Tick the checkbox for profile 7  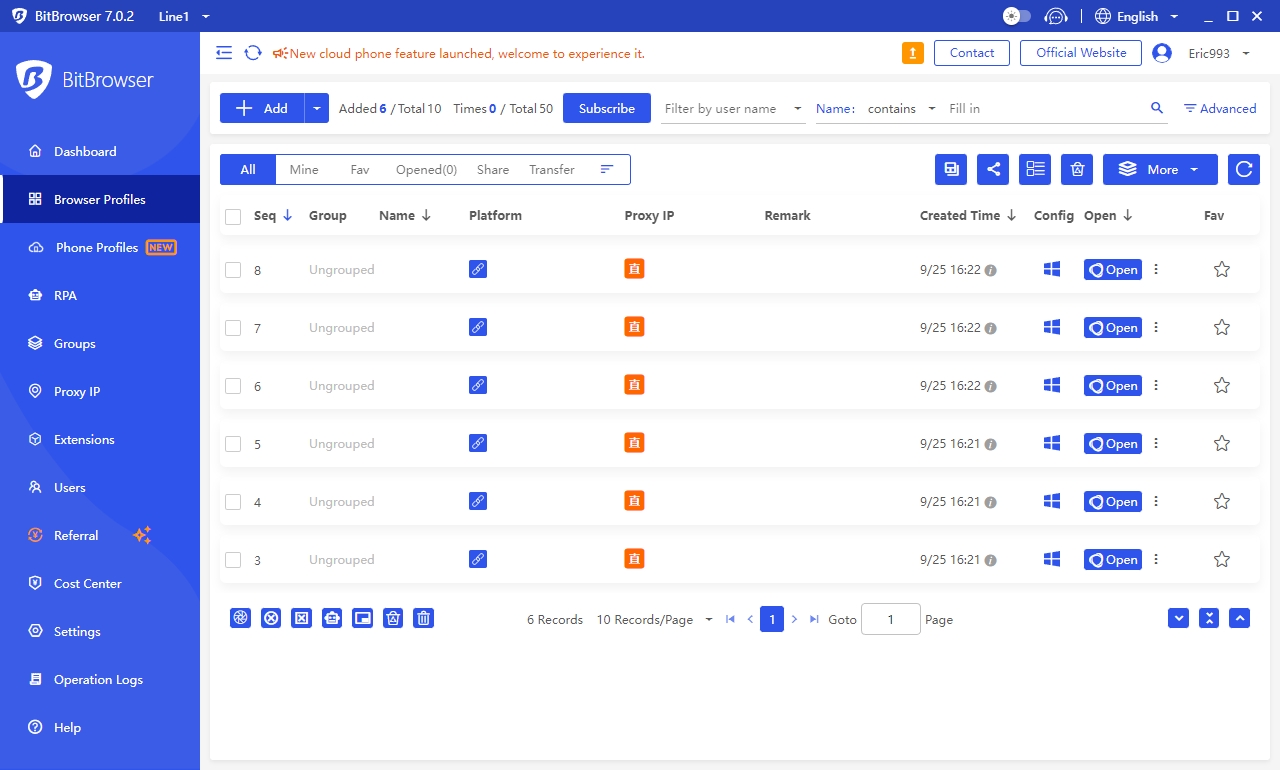tap(233, 328)
